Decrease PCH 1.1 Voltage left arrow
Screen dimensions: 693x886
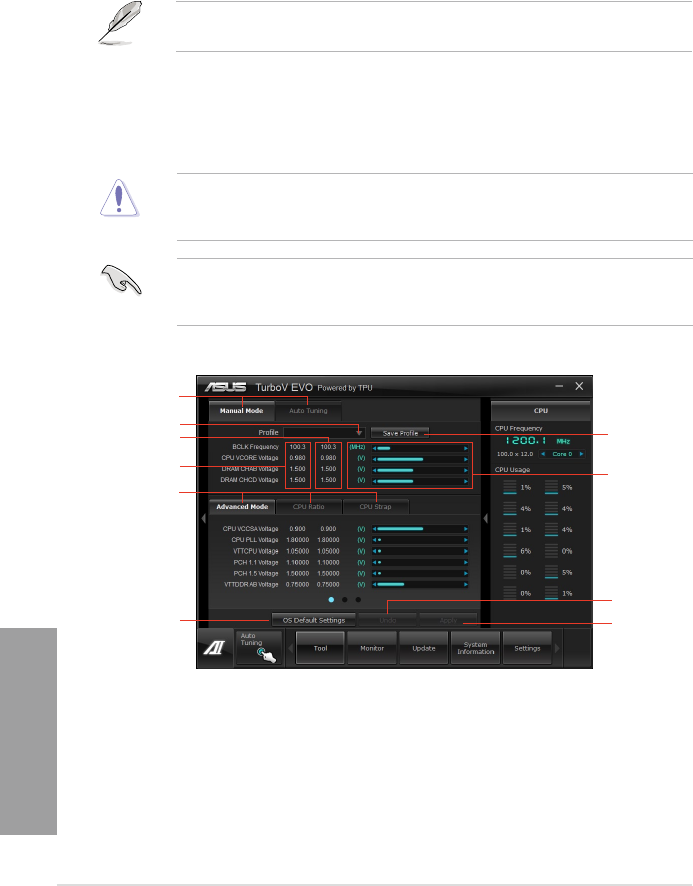tap(374, 562)
